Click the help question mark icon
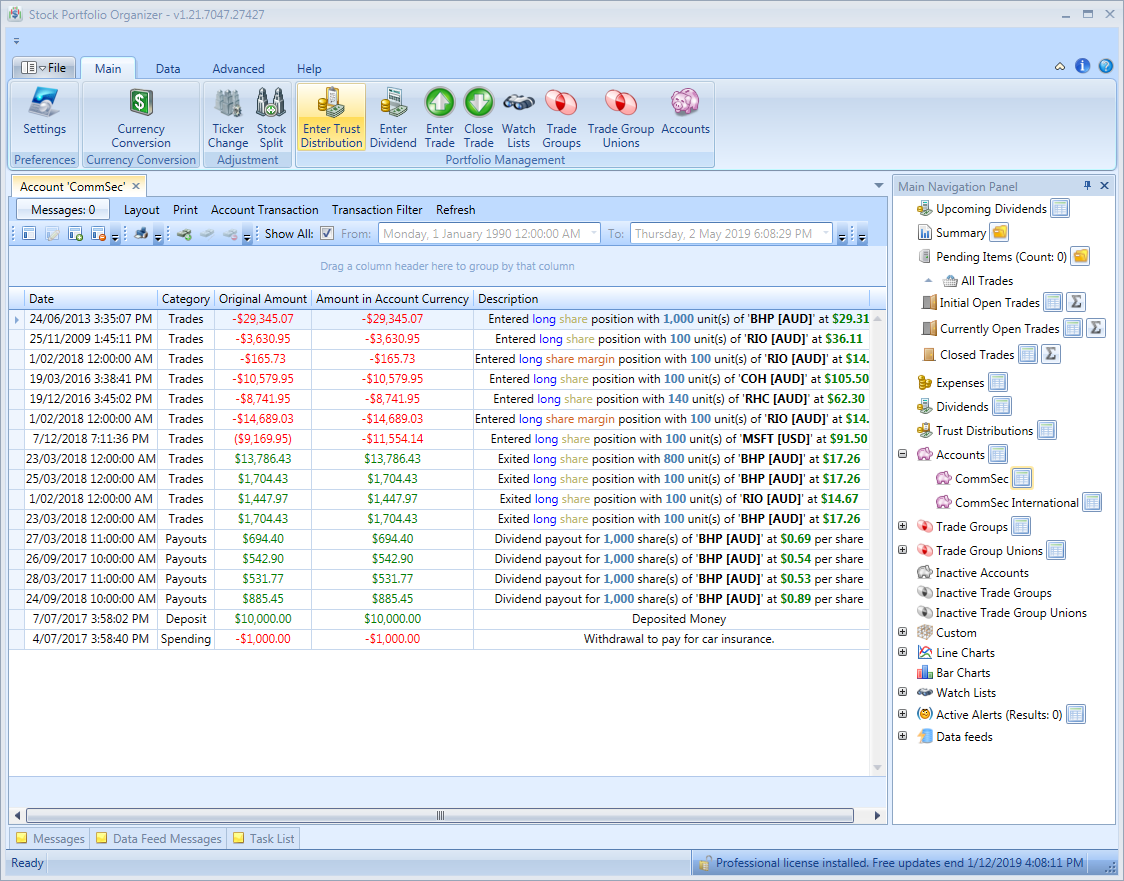Image resolution: width=1124 pixels, height=881 pixels. [1106, 66]
